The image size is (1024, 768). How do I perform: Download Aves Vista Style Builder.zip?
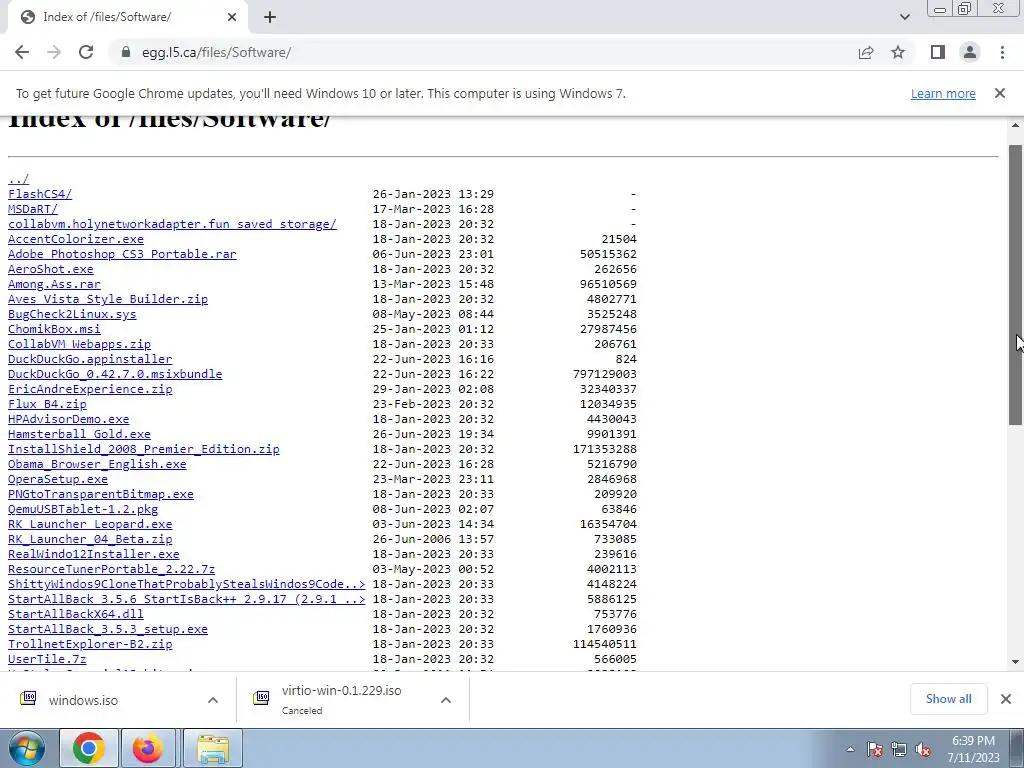pos(108,299)
